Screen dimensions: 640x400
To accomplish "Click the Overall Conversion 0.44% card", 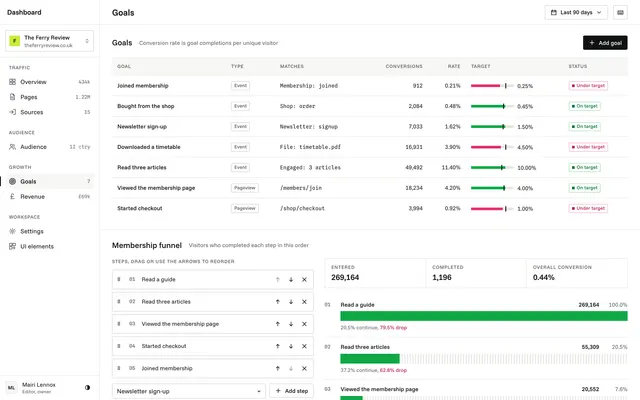I will [x=577, y=273].
